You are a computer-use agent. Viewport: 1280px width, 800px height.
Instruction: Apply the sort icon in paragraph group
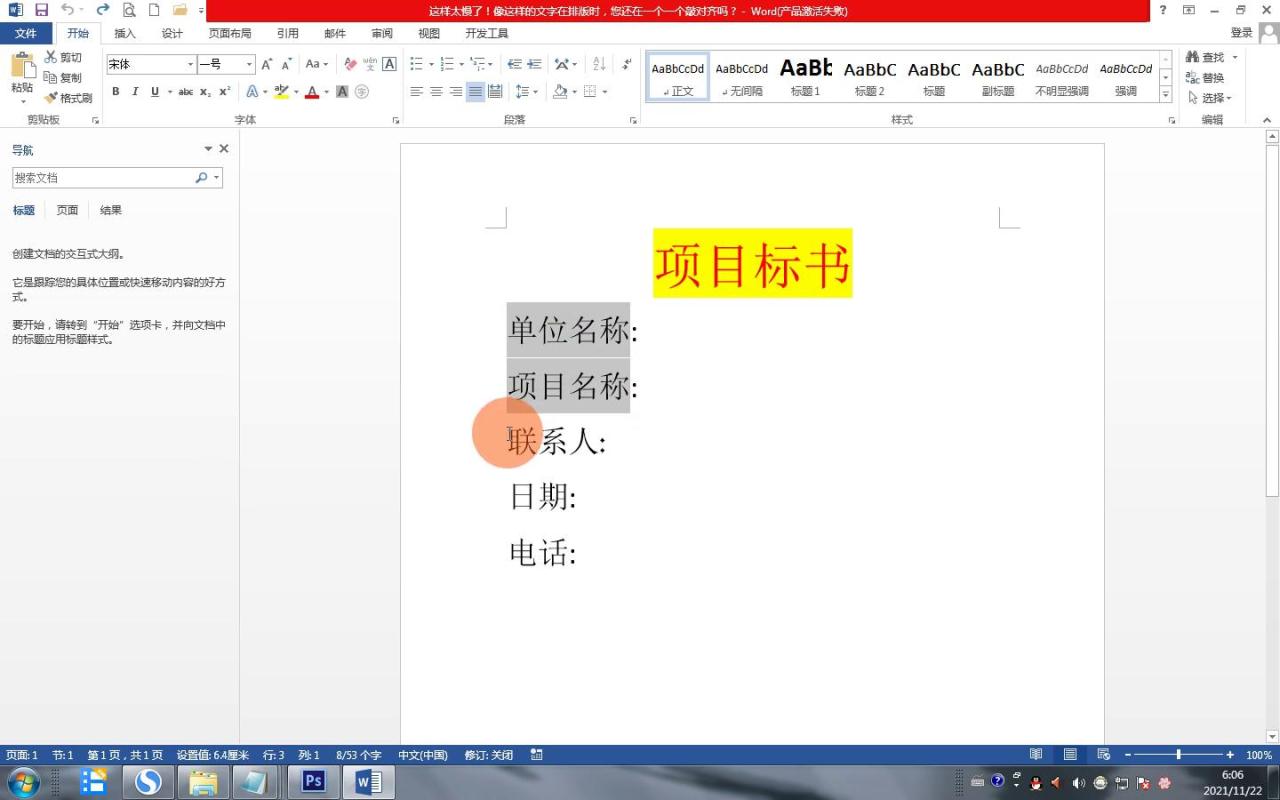pos(598,63)
